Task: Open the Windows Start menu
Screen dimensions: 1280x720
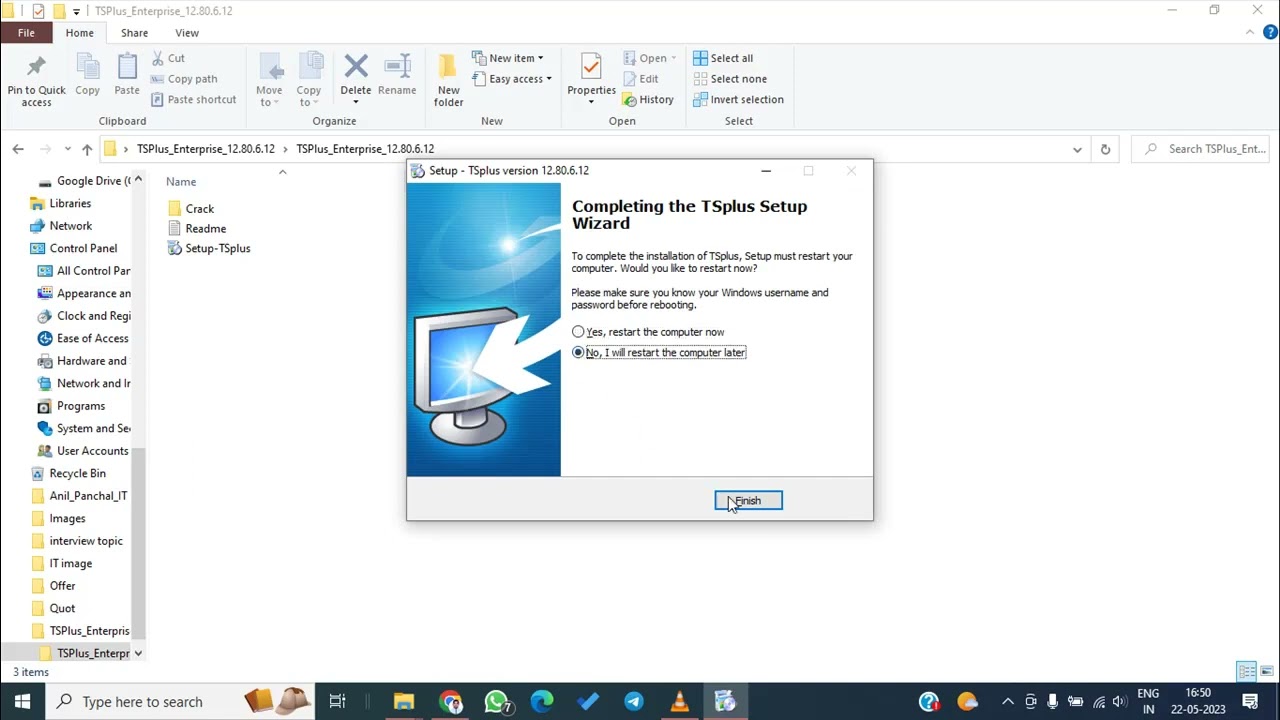Action: (x=22, y=701)
